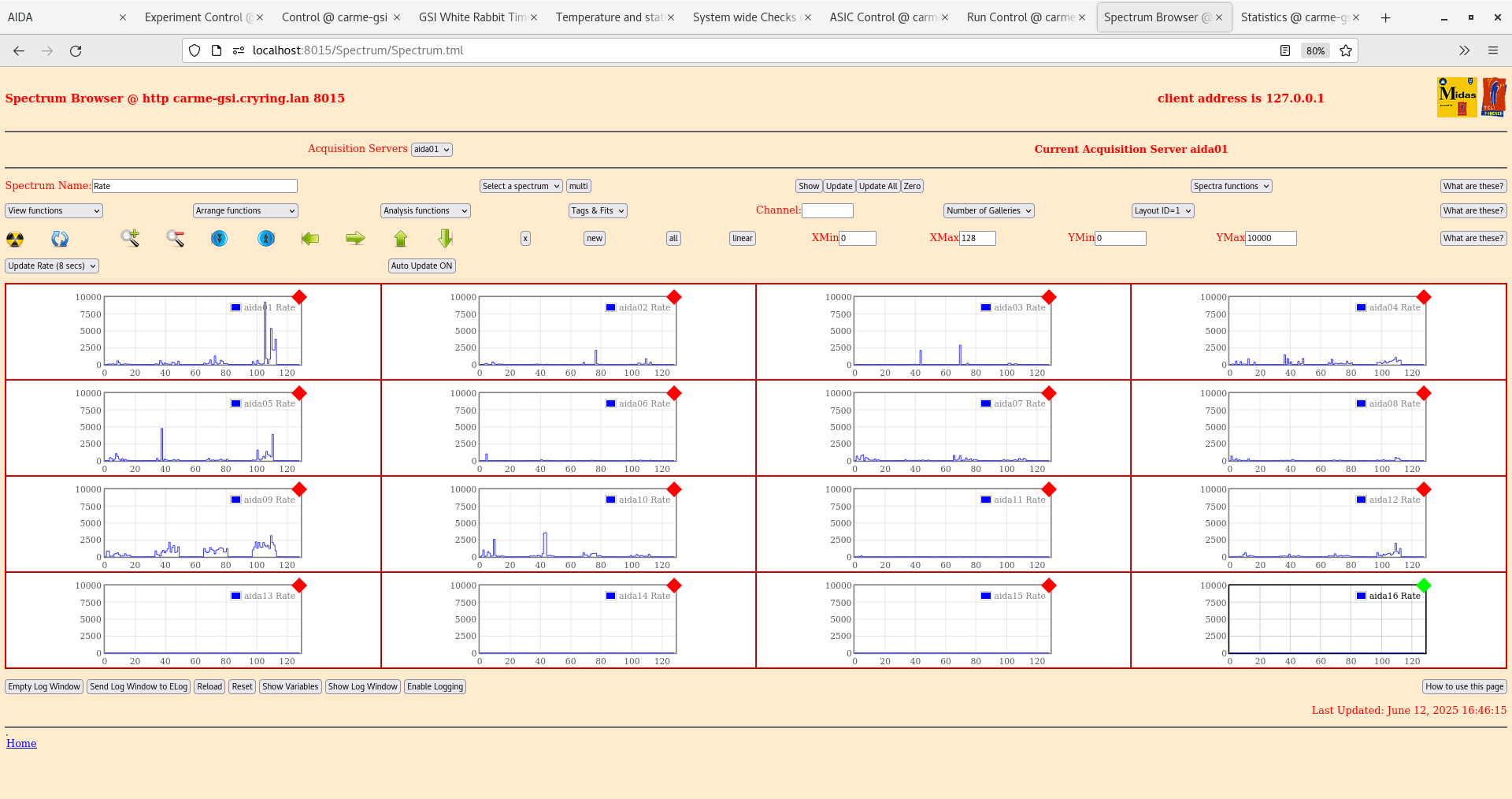Click the Update All button
The height and width of the screenshot is (799, 1512).
(877, 186)
